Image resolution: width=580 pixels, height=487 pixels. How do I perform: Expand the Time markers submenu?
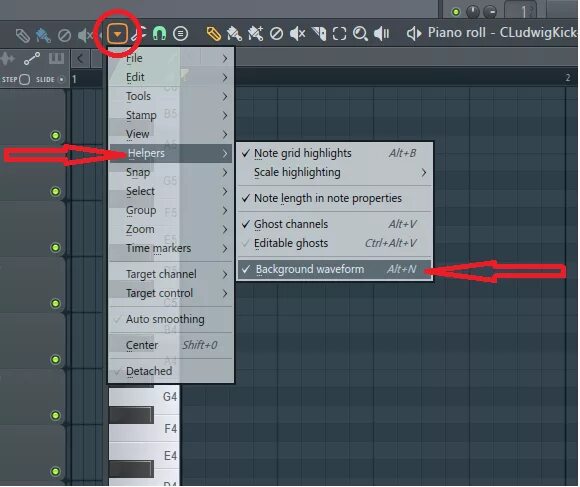171,248
